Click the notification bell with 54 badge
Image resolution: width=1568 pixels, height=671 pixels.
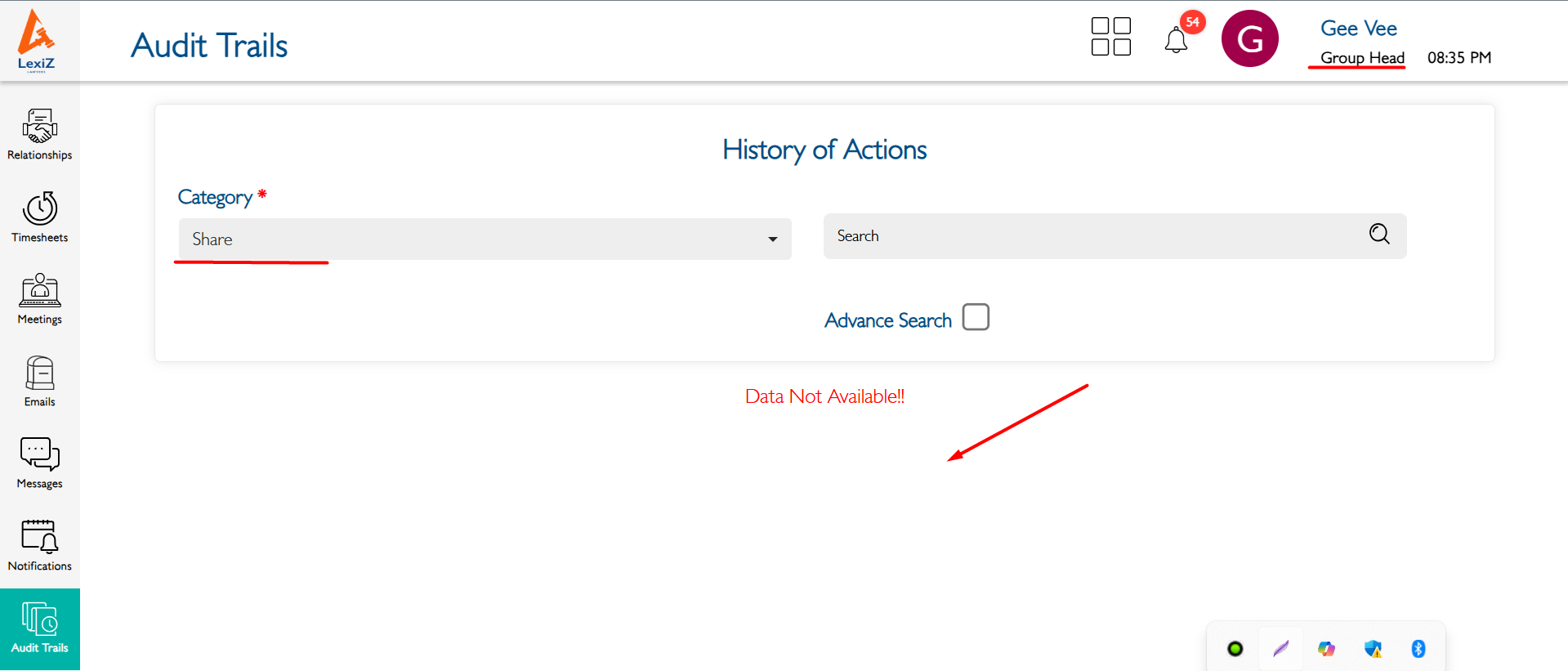pos(1176,39)
